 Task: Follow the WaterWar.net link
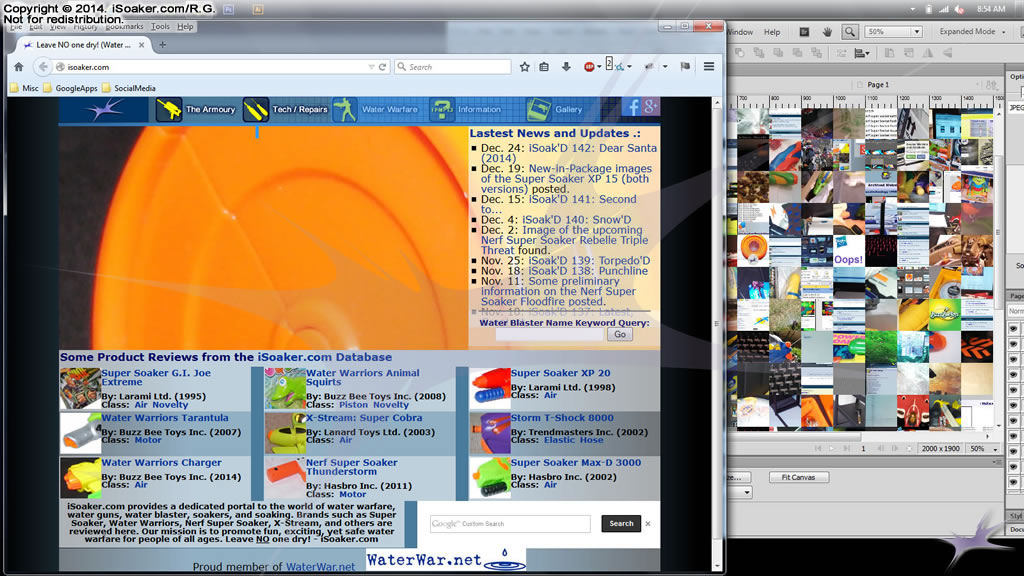coord(320,567)
